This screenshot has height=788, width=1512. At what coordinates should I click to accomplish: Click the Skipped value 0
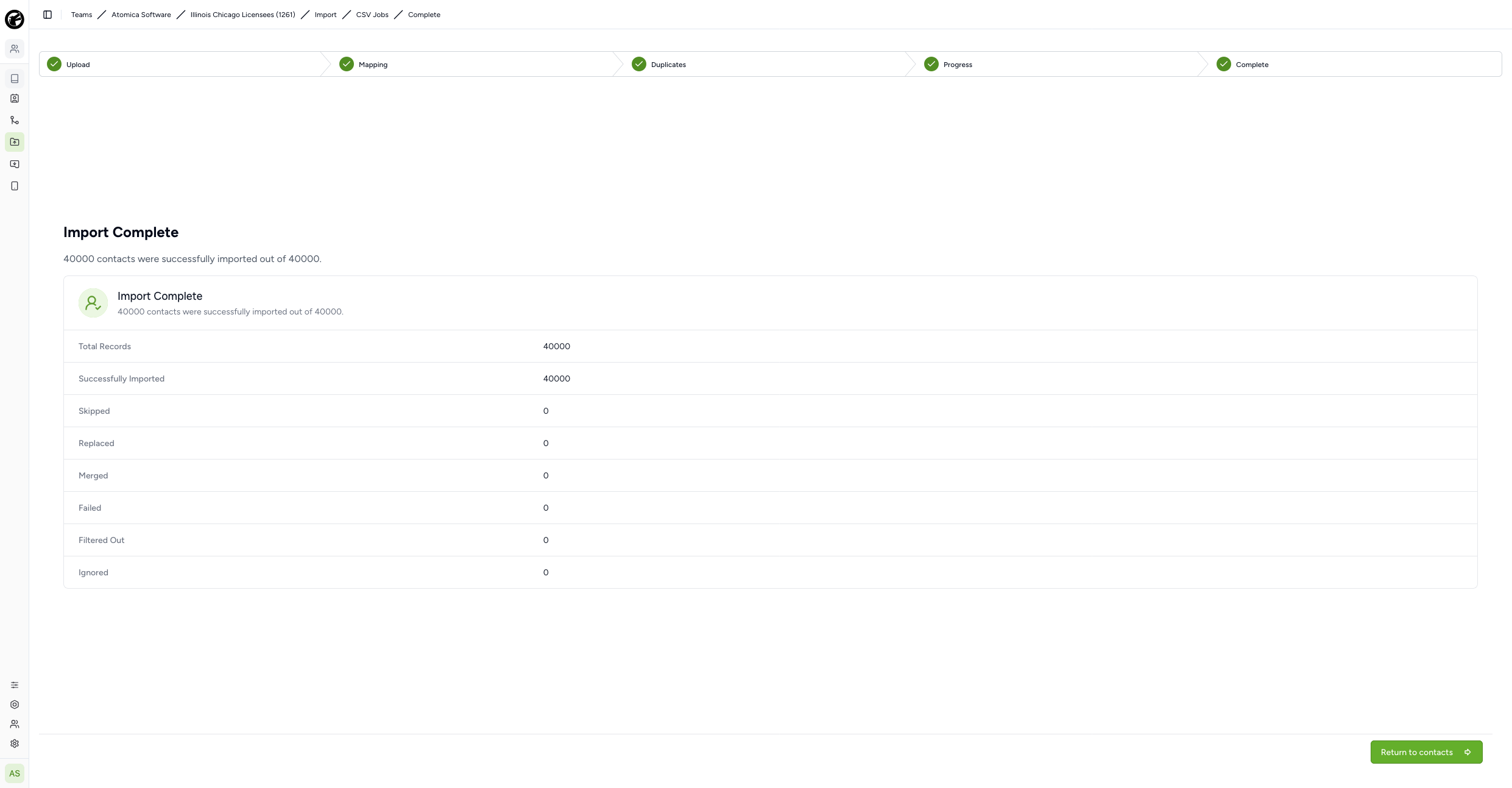(x=546, y=411)
